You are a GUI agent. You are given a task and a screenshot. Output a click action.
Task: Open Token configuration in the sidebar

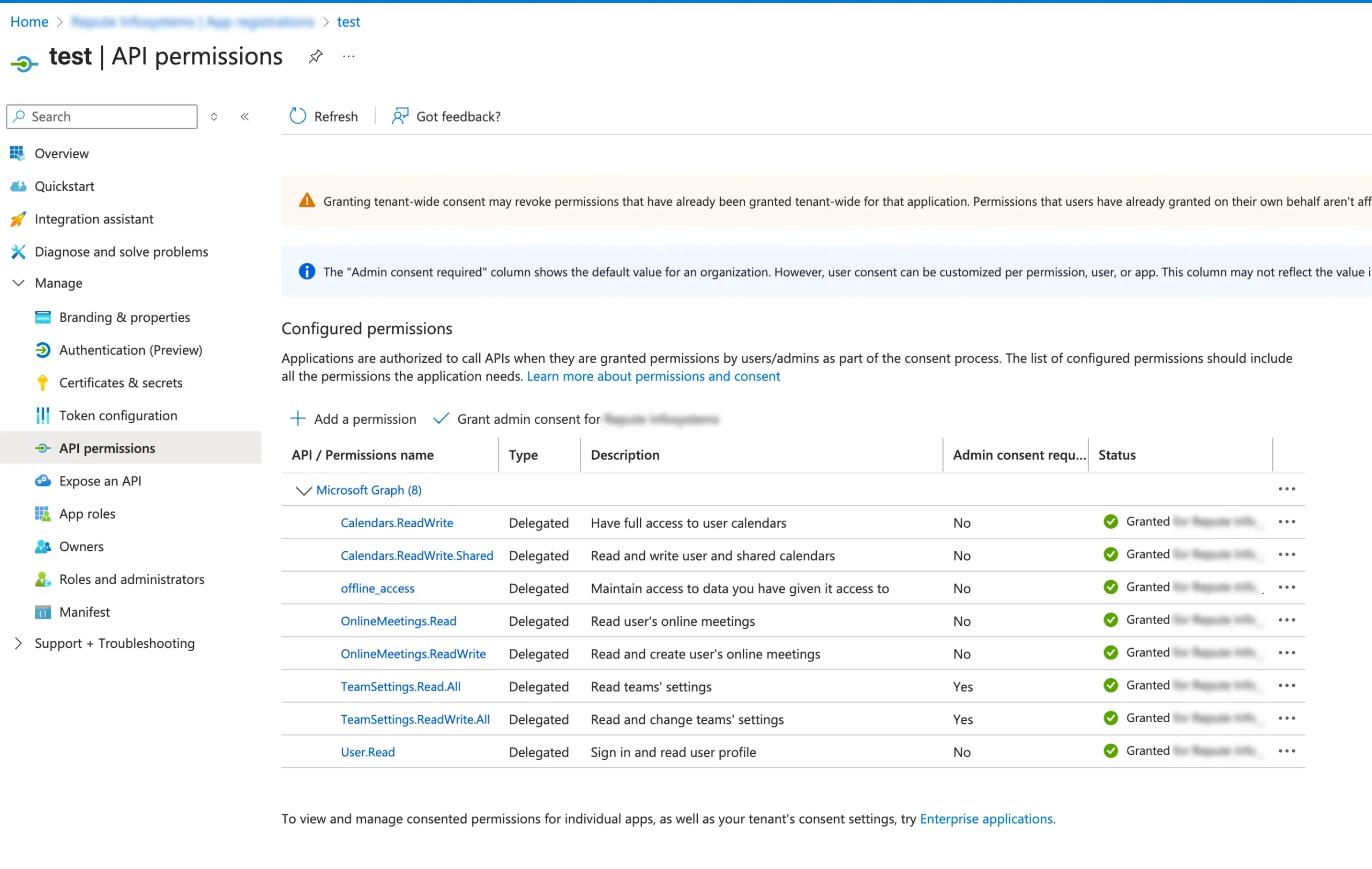click(118, 416)
